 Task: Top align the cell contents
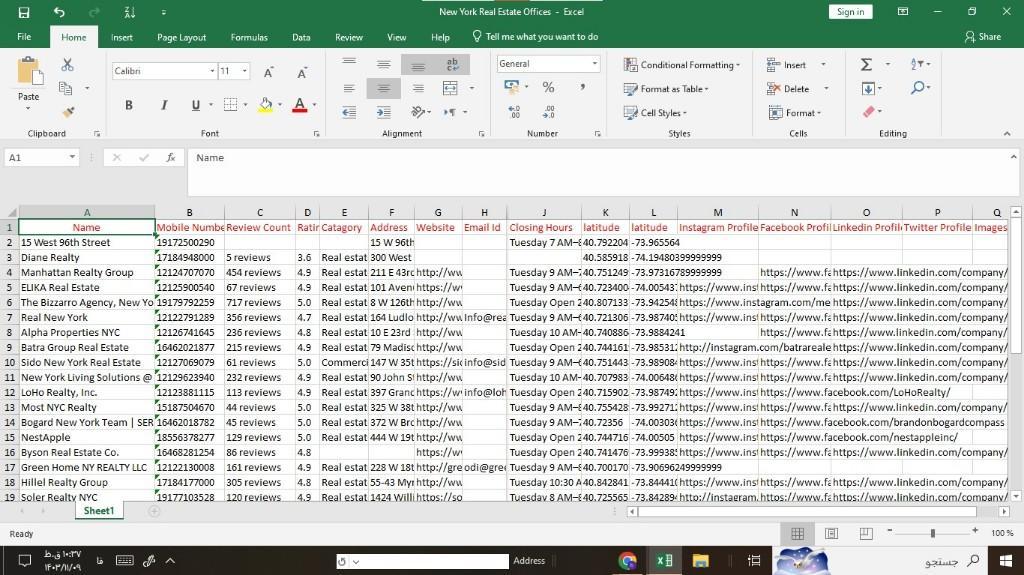349,64
